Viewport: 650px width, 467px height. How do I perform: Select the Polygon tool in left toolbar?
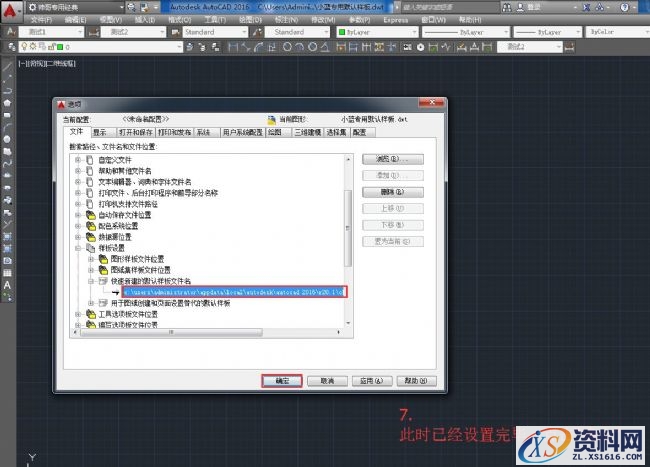click(7, 103)
